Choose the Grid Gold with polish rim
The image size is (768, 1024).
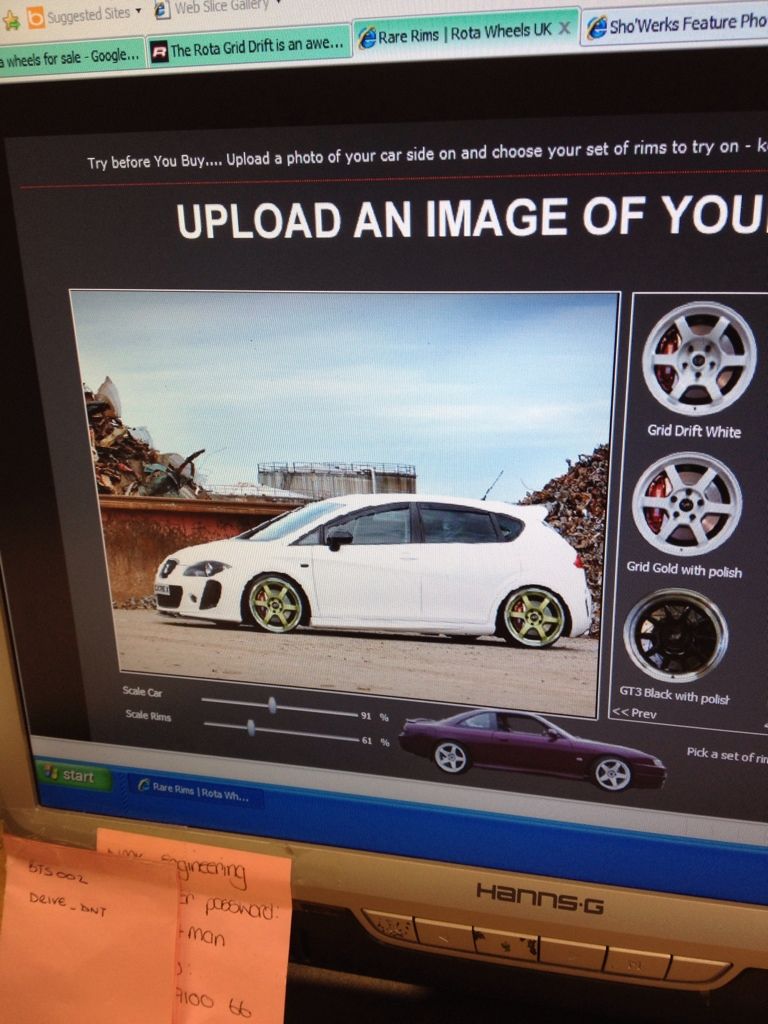[x=687, y=505]
